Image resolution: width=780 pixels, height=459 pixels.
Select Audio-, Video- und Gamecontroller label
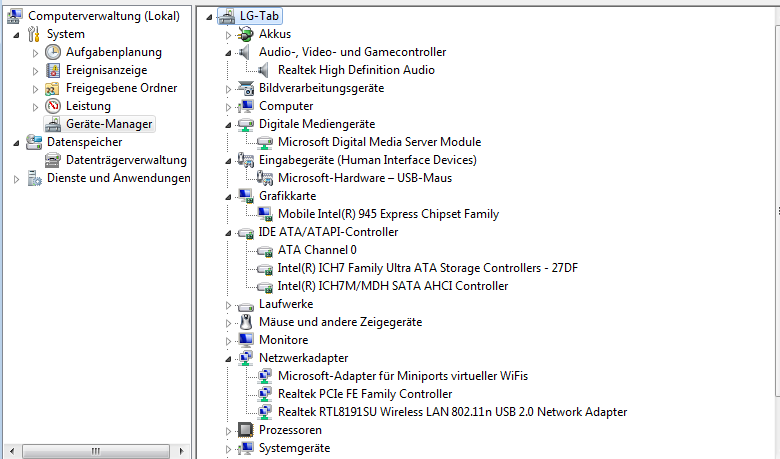coord(353,52)
